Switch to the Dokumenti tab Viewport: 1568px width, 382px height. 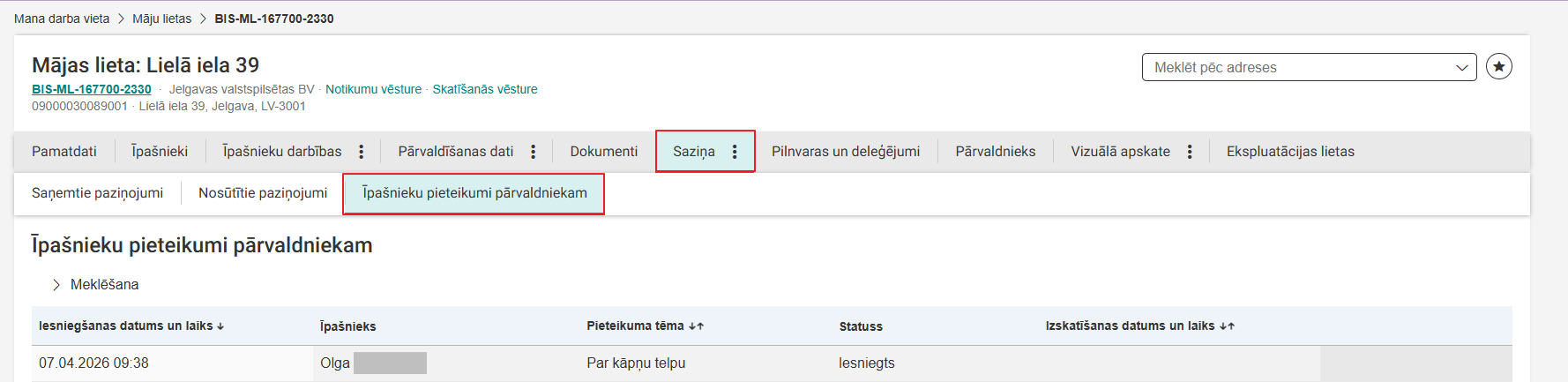[x=603, y=152]
